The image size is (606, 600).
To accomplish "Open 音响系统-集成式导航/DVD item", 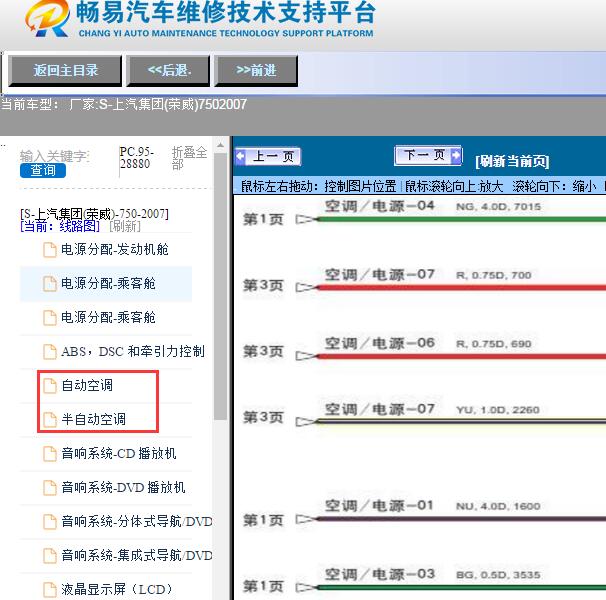I will coord(137,555).
